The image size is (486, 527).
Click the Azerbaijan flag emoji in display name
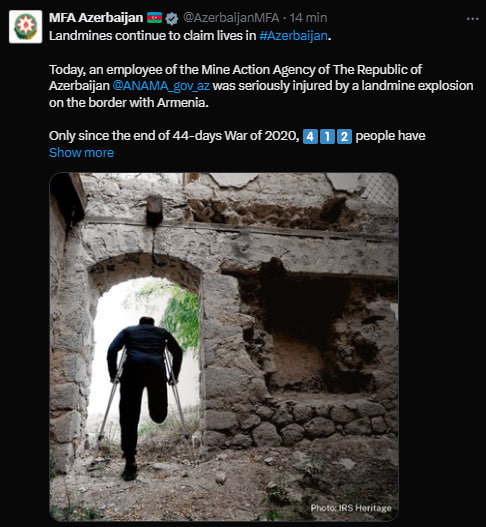154,18
